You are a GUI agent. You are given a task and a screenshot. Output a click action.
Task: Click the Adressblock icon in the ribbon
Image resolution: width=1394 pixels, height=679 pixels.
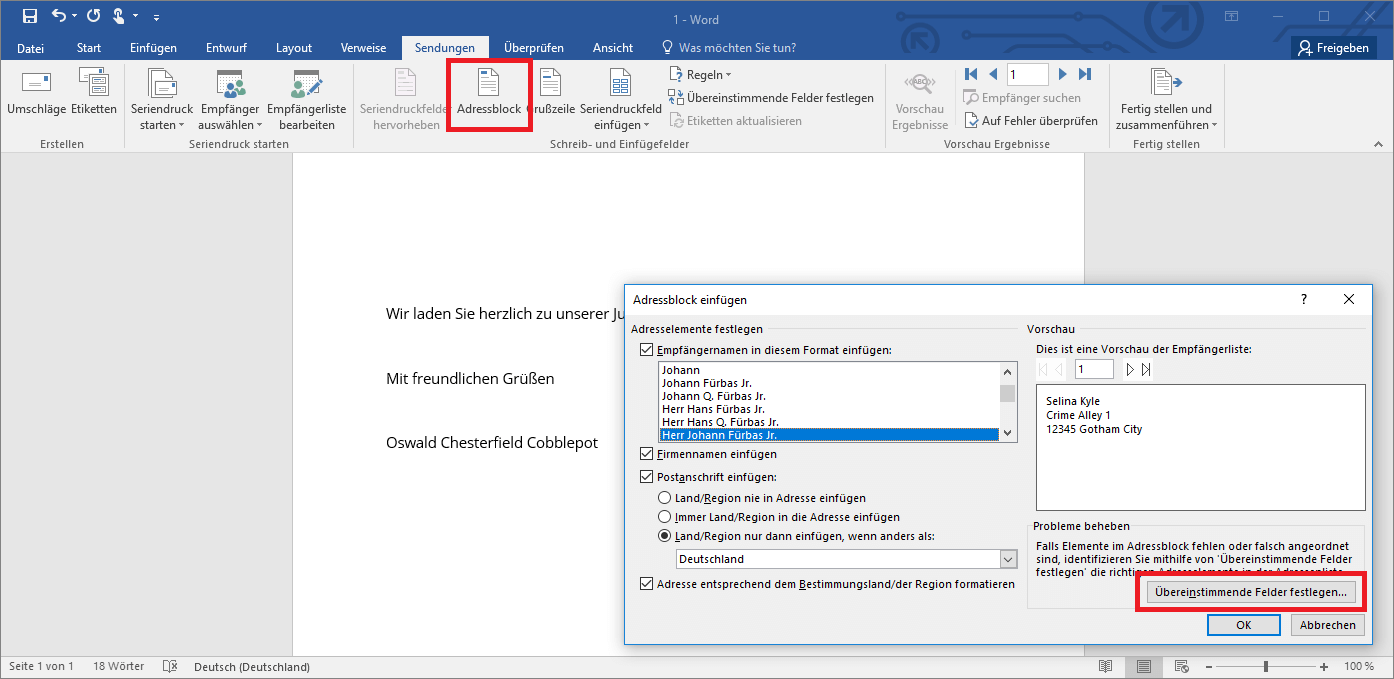click(x=489, y=97)
